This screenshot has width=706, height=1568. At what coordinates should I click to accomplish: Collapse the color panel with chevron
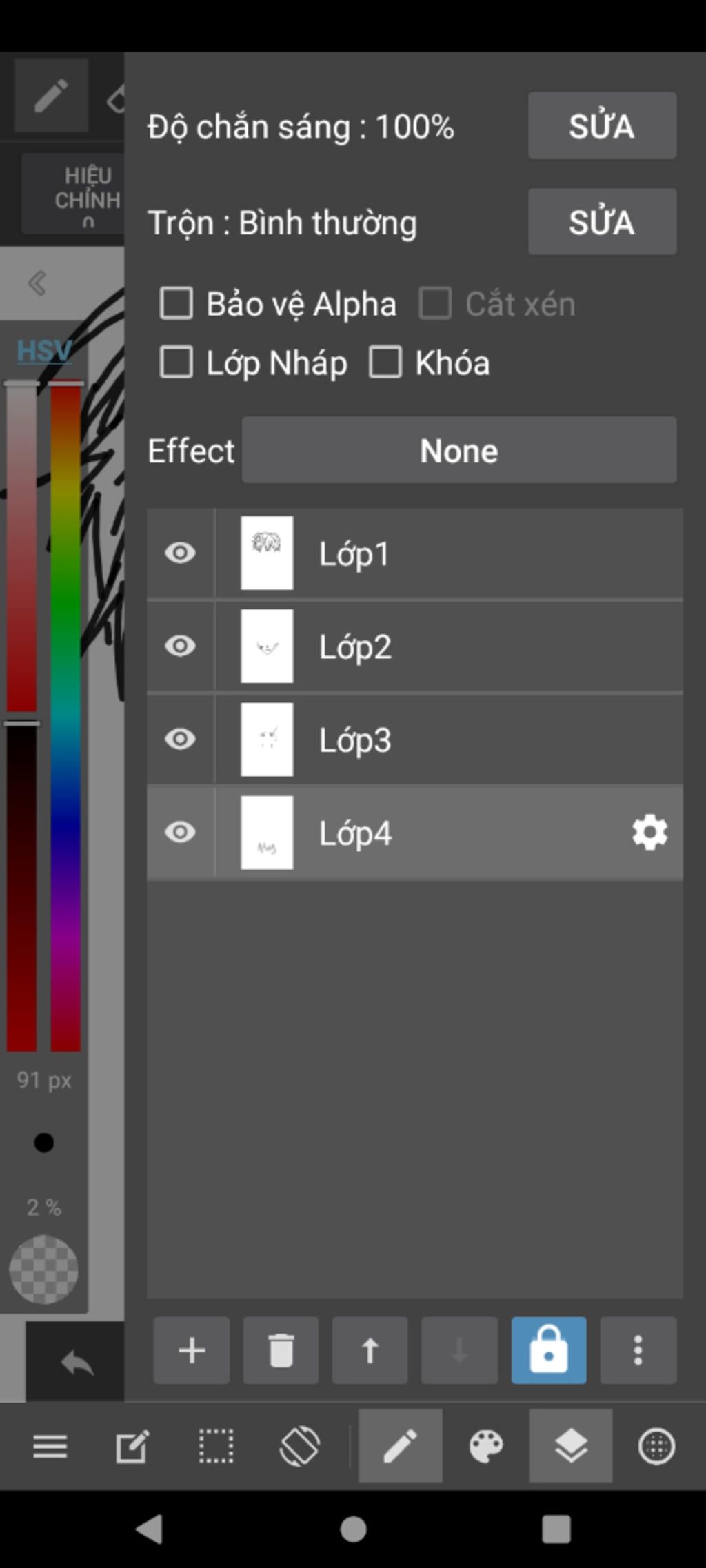[x=37, y=283]
